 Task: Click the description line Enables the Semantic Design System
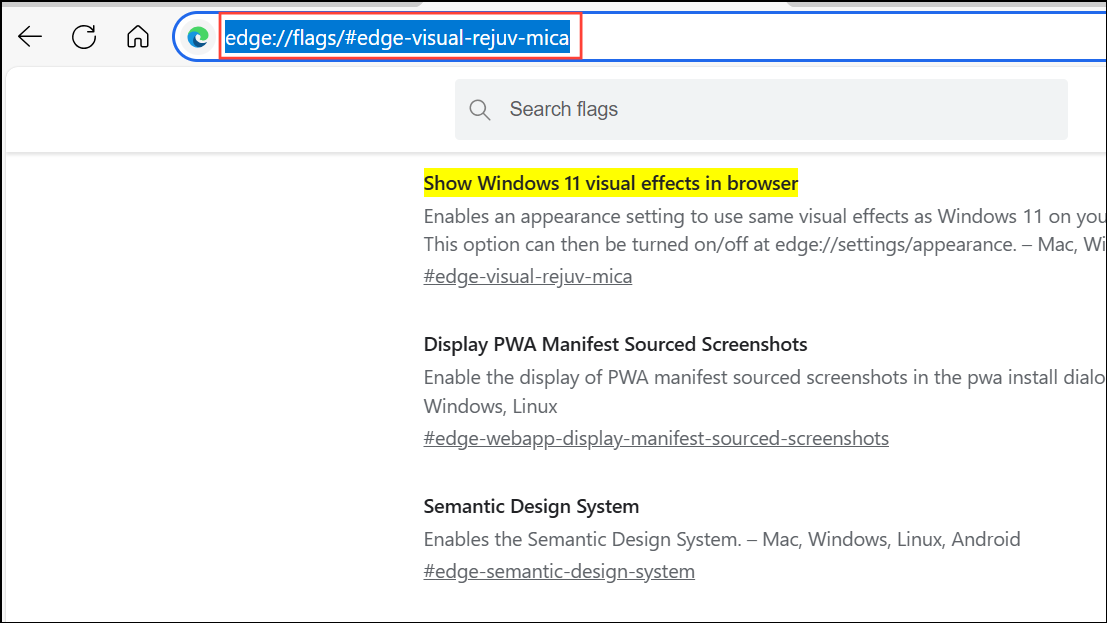721,539
